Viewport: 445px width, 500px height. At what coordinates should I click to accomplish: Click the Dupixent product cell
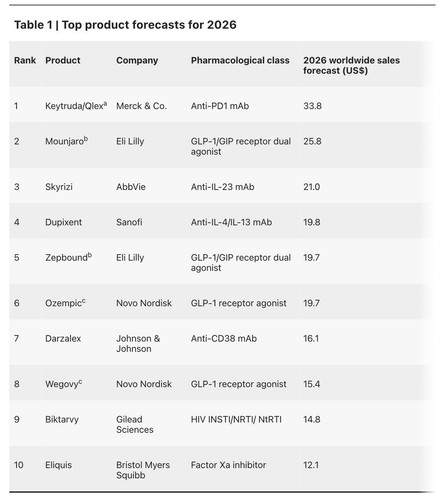point(63,222)
